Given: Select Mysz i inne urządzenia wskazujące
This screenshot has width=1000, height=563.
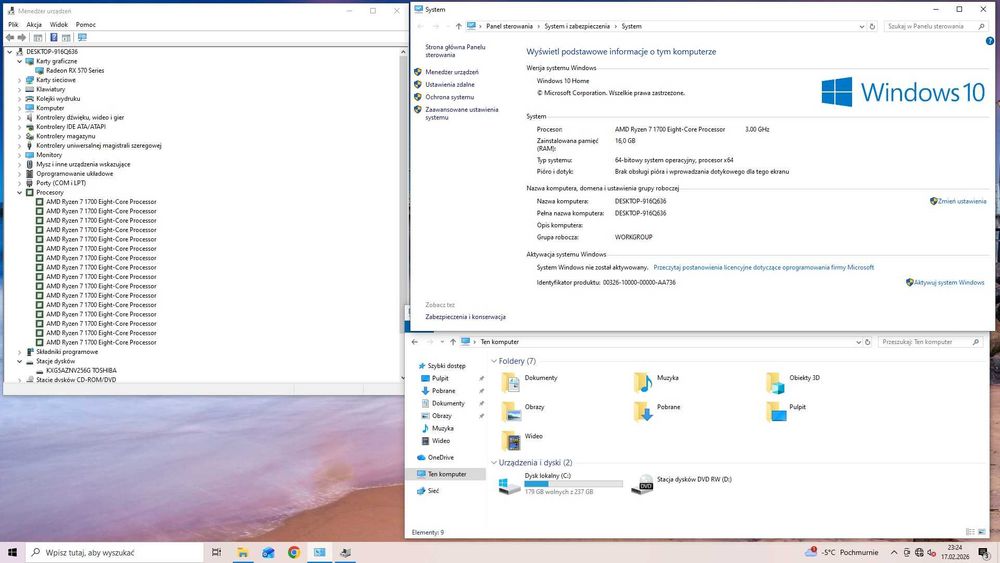Looking at the screenshot, I should point(83,165).
